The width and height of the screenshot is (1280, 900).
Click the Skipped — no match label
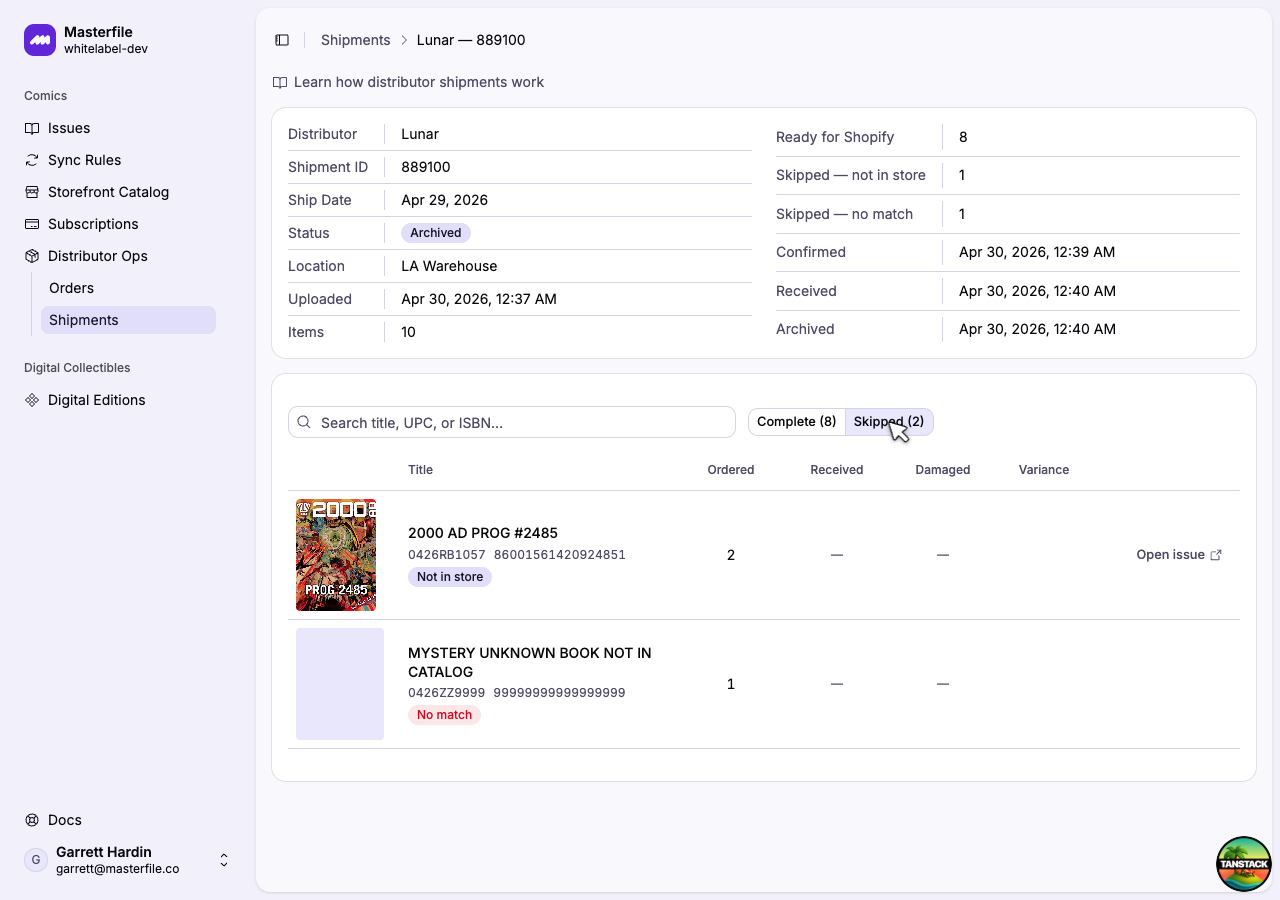click(845, 214)
